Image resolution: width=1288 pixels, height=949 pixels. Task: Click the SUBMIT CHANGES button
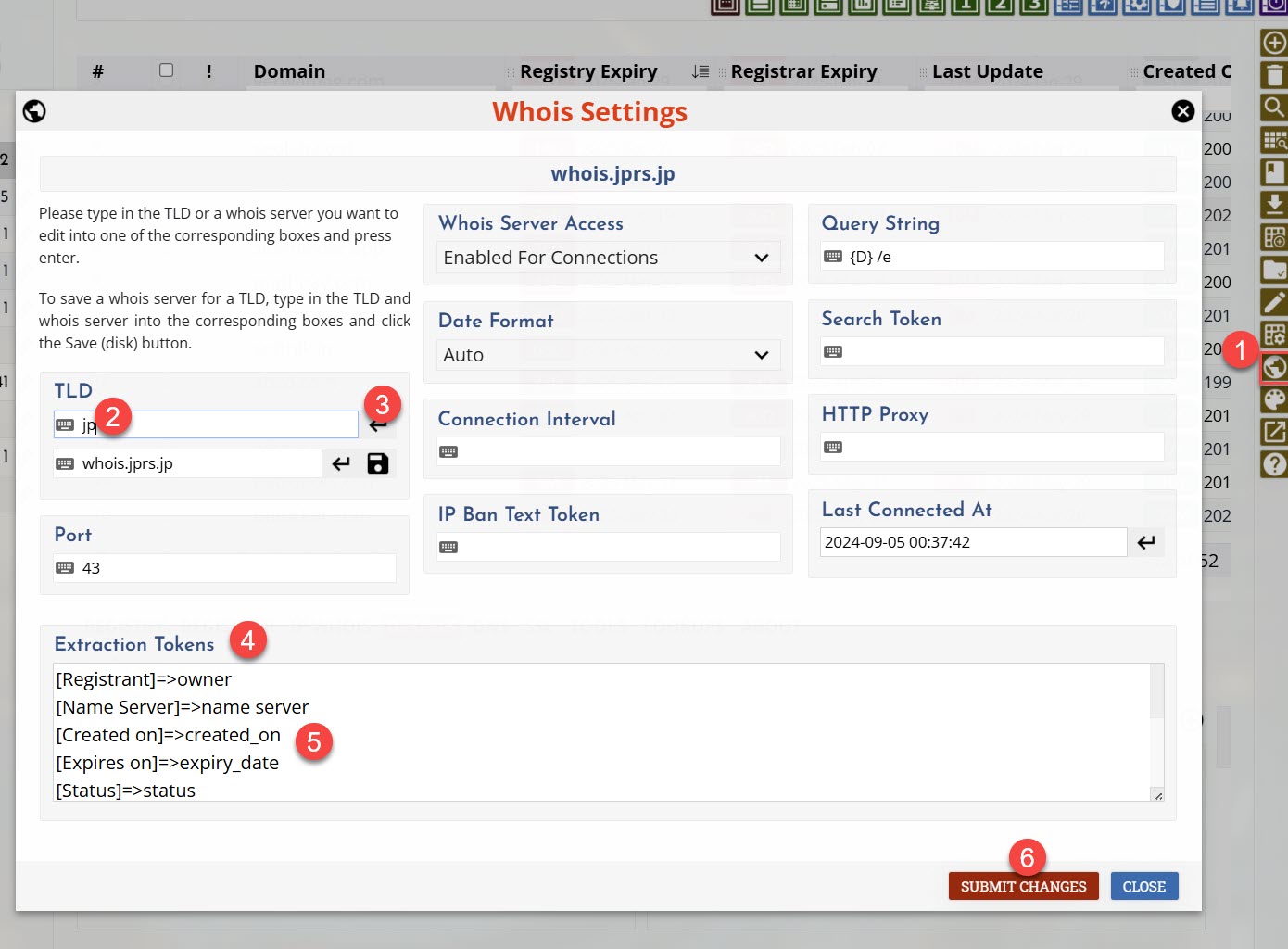(x=1023, y=887)
